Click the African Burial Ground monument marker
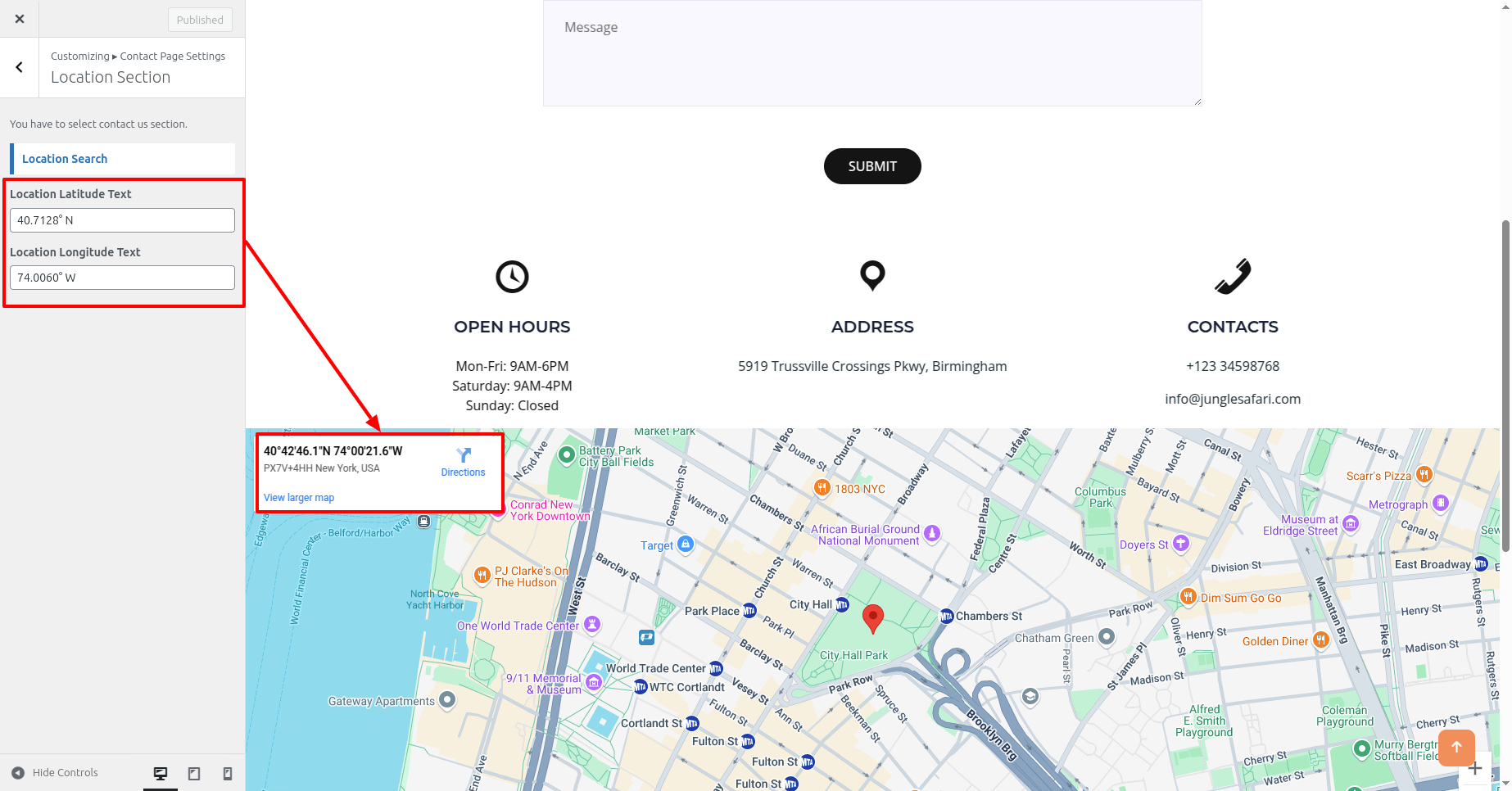Viewport: 1512px width, 791px height. 932,534
